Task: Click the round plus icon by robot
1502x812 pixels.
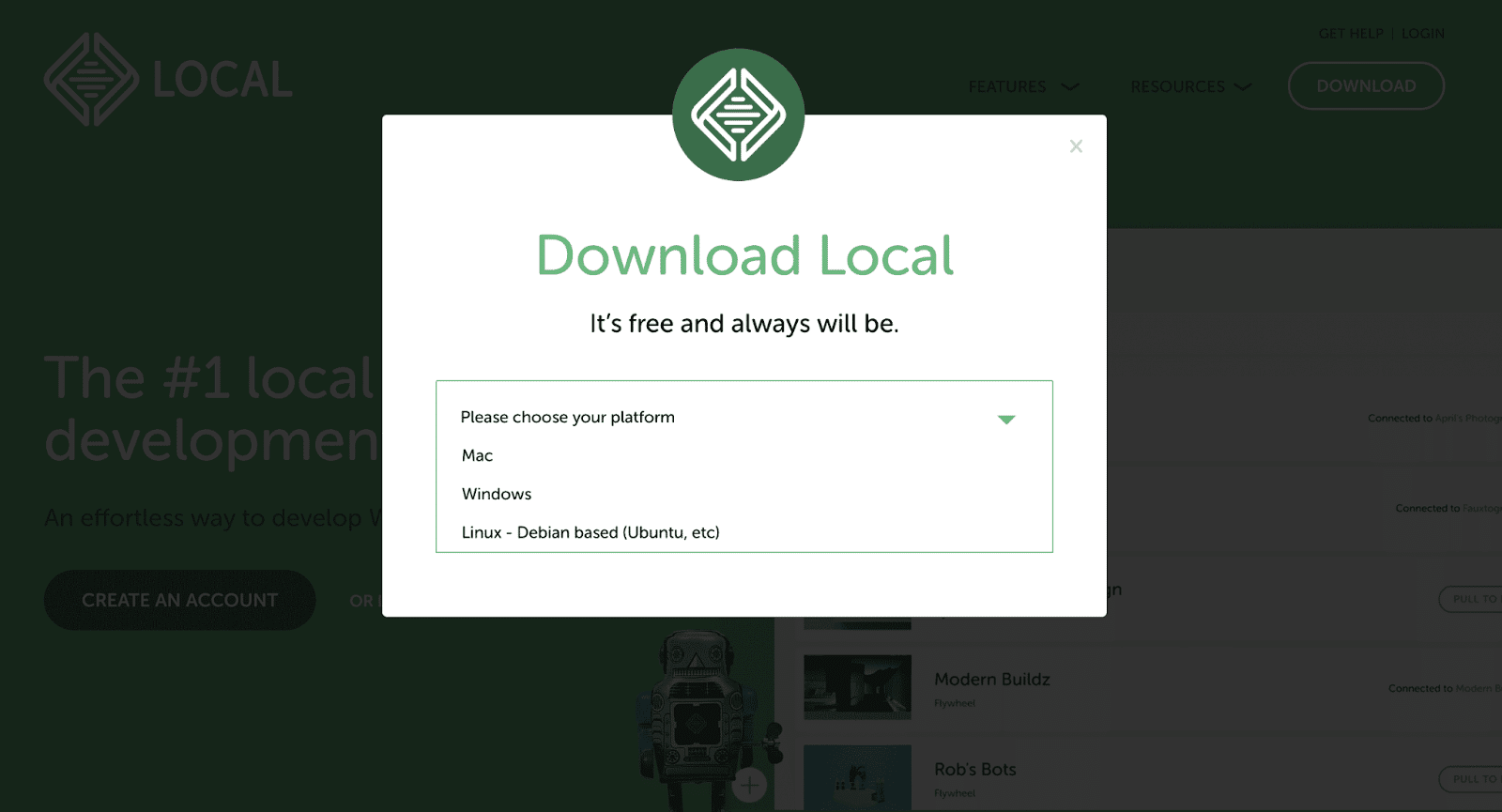Action: point(749,785)
